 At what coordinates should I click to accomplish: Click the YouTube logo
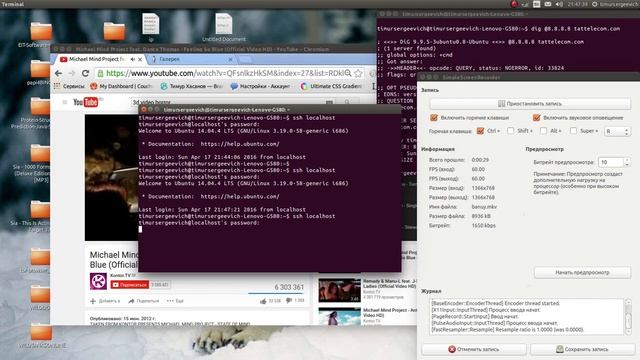(85, 102)
